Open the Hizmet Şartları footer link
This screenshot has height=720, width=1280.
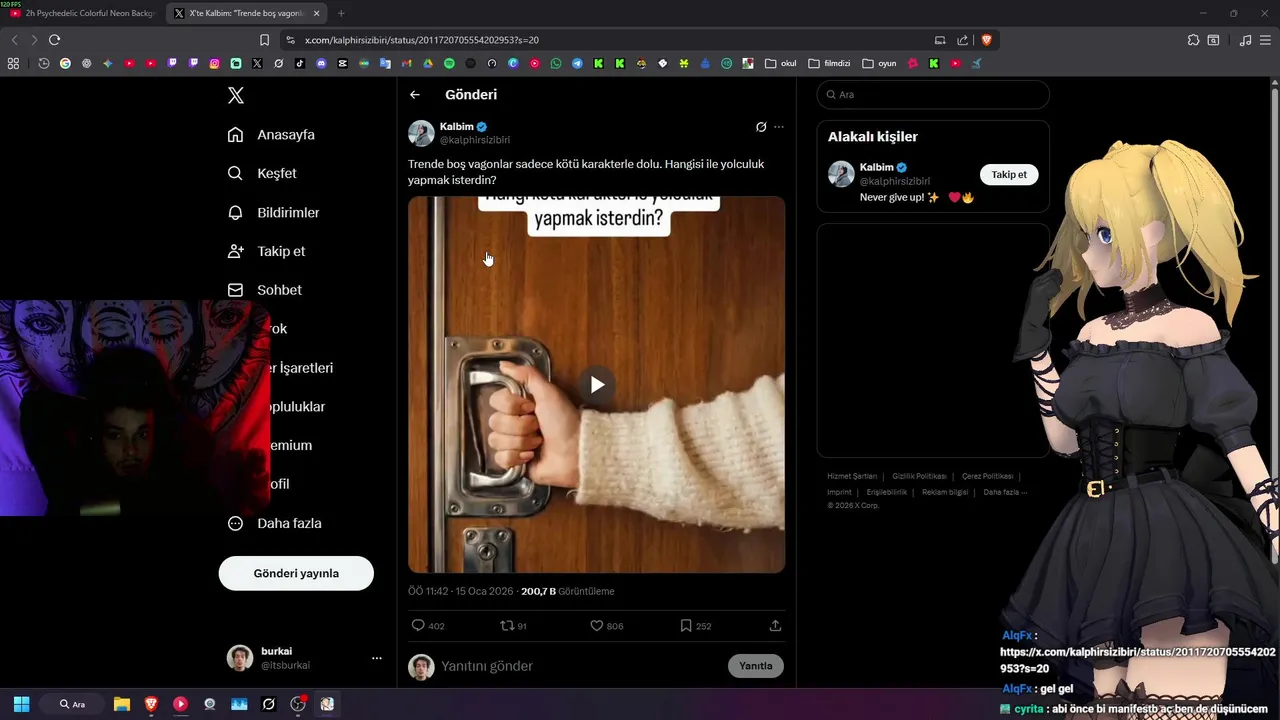click(x=852, y=476)
